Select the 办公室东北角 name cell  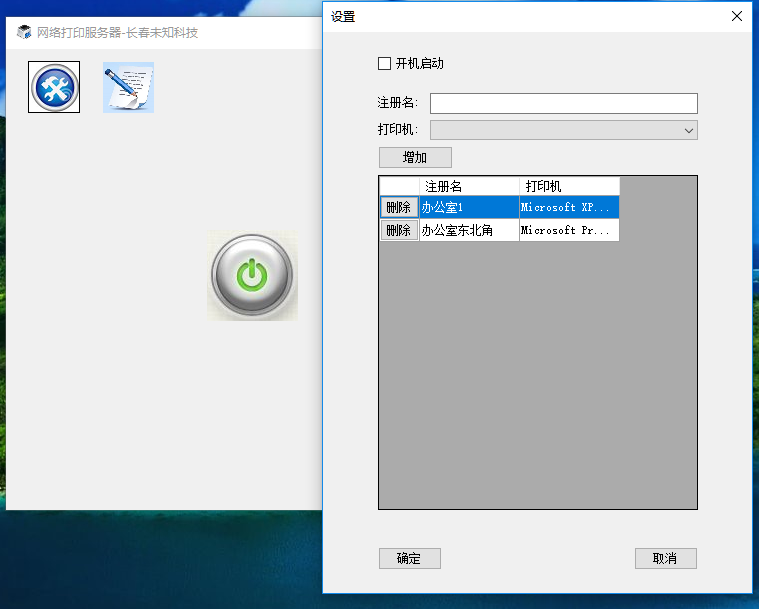pyautogui.click(x=468, y=231)
